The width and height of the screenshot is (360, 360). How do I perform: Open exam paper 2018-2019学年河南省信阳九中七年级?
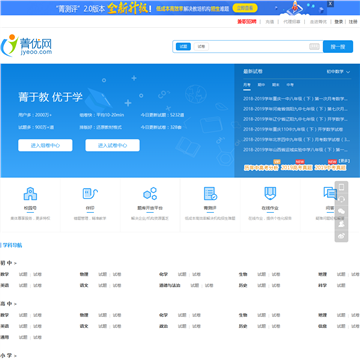(295, 109)
